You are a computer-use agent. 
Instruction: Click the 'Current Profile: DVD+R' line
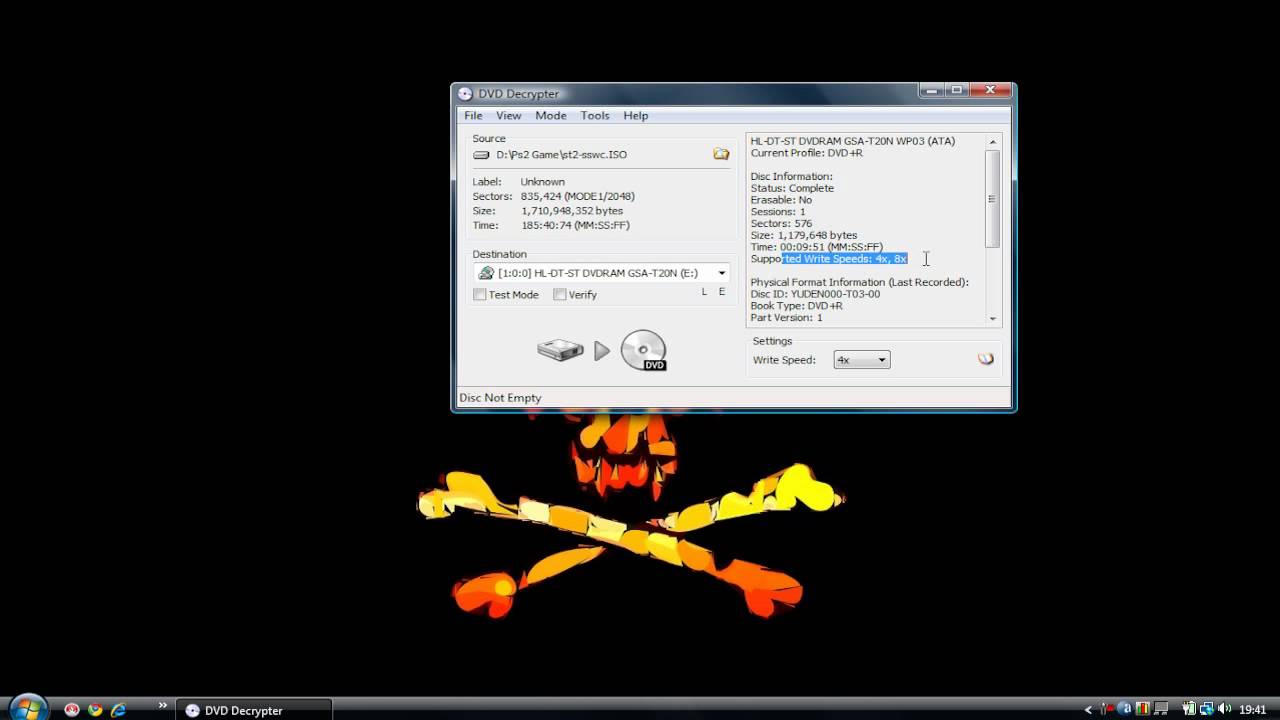pyautogui.click(x=806, y=153)
